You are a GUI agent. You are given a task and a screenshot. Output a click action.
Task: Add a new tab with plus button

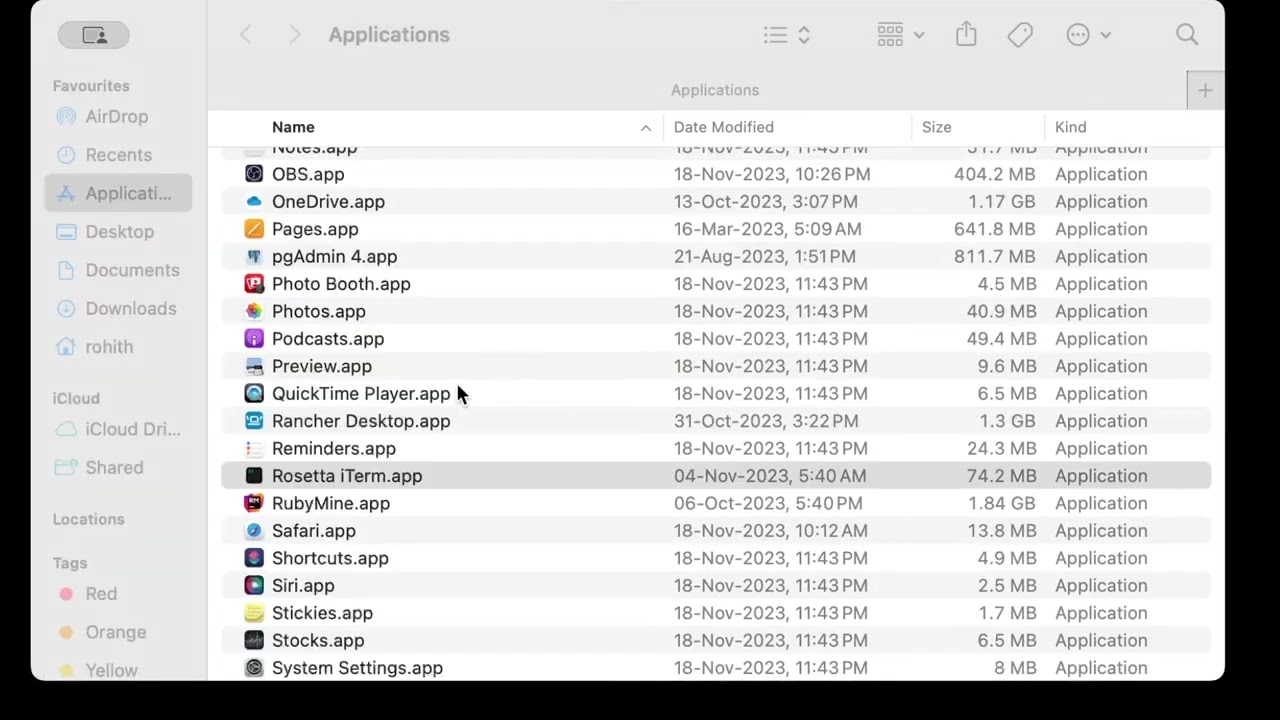tap(1205, 91)
